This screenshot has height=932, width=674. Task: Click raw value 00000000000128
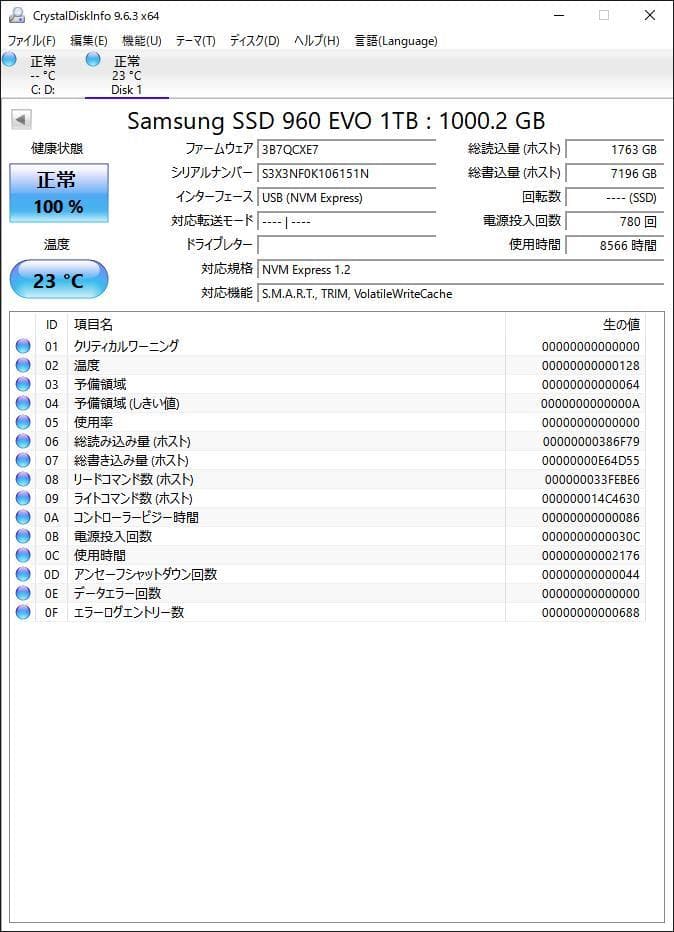click(591, 366)
